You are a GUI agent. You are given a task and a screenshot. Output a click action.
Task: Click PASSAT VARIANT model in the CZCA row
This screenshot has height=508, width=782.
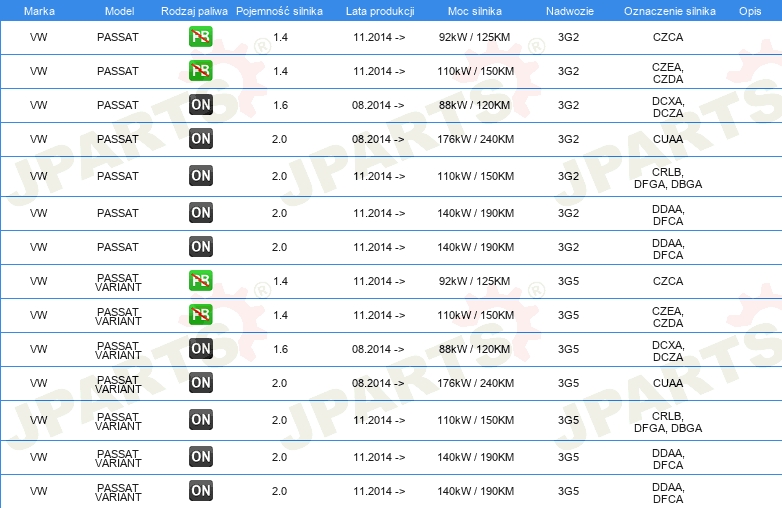[x=118, y=282]
